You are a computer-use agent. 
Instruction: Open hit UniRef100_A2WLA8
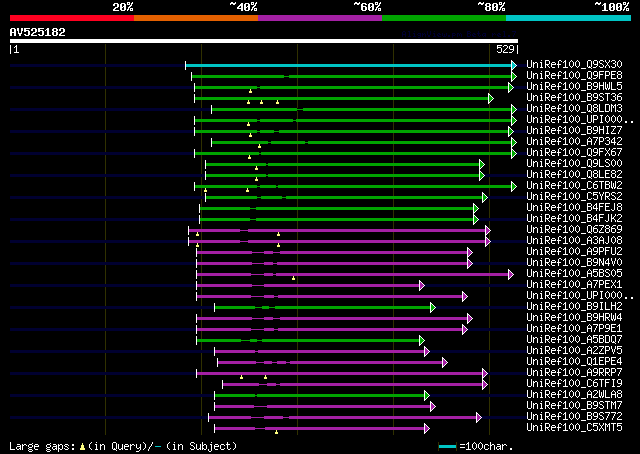tap(574, 395)
